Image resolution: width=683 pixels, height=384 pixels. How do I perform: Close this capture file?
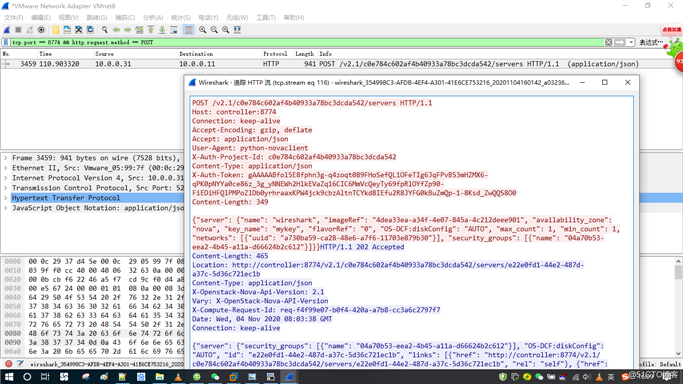(x=78, y=30)
